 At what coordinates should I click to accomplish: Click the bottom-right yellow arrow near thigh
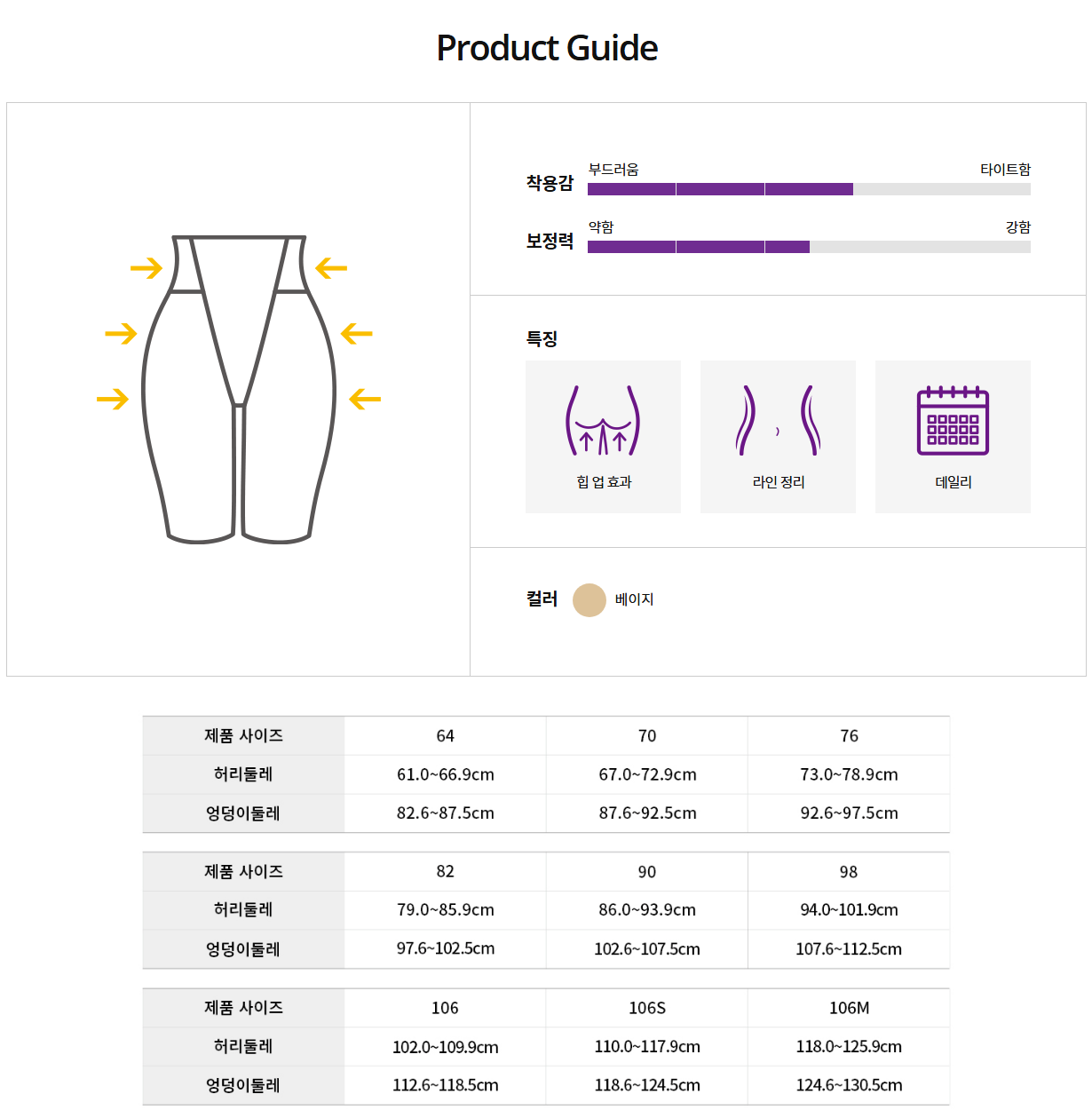tap(365, 399)
